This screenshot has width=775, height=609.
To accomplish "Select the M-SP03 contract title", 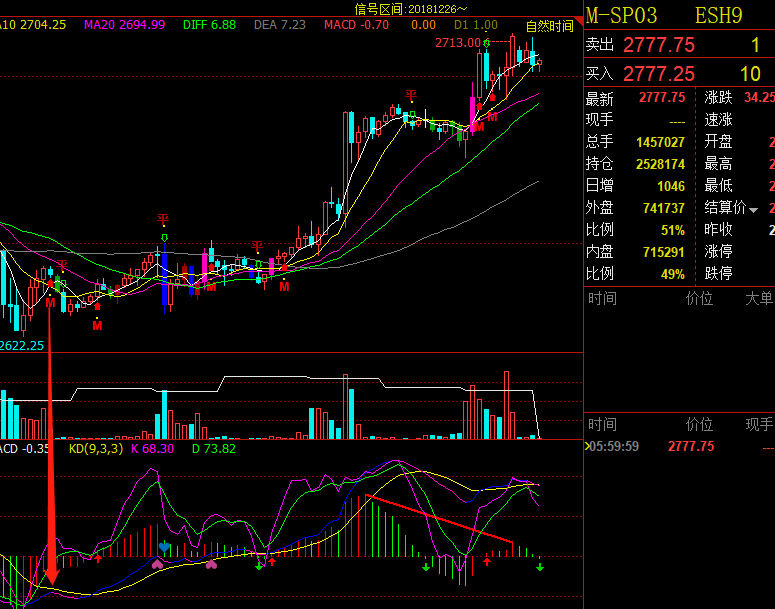I will tap(622, 15).
